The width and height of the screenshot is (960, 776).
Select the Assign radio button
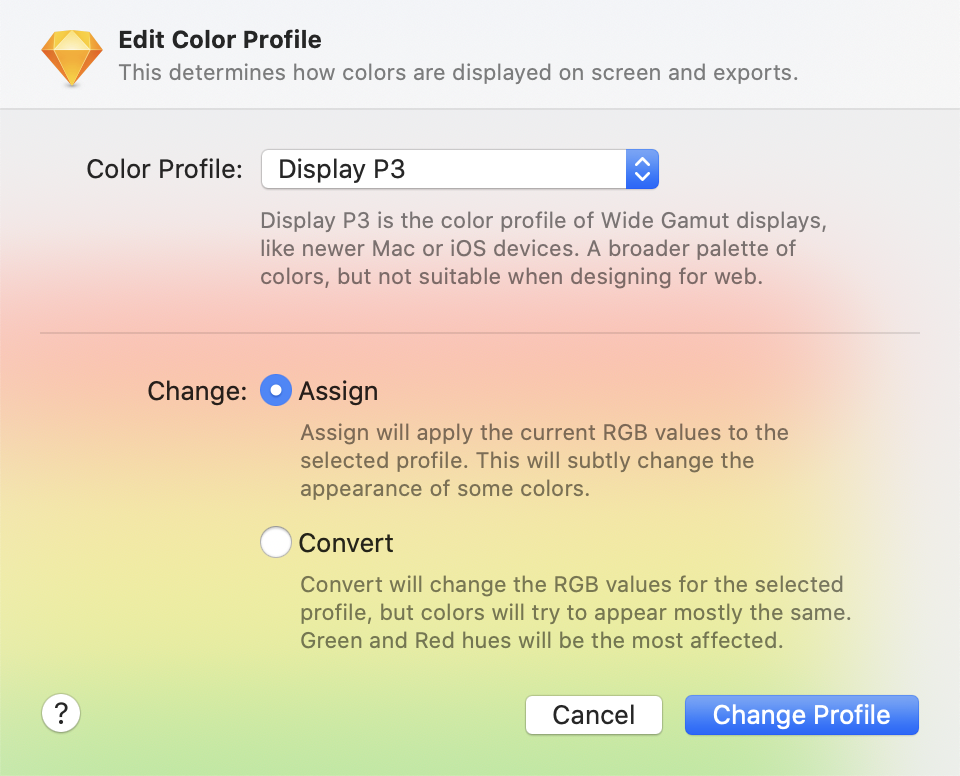click(x=276, y=390)
